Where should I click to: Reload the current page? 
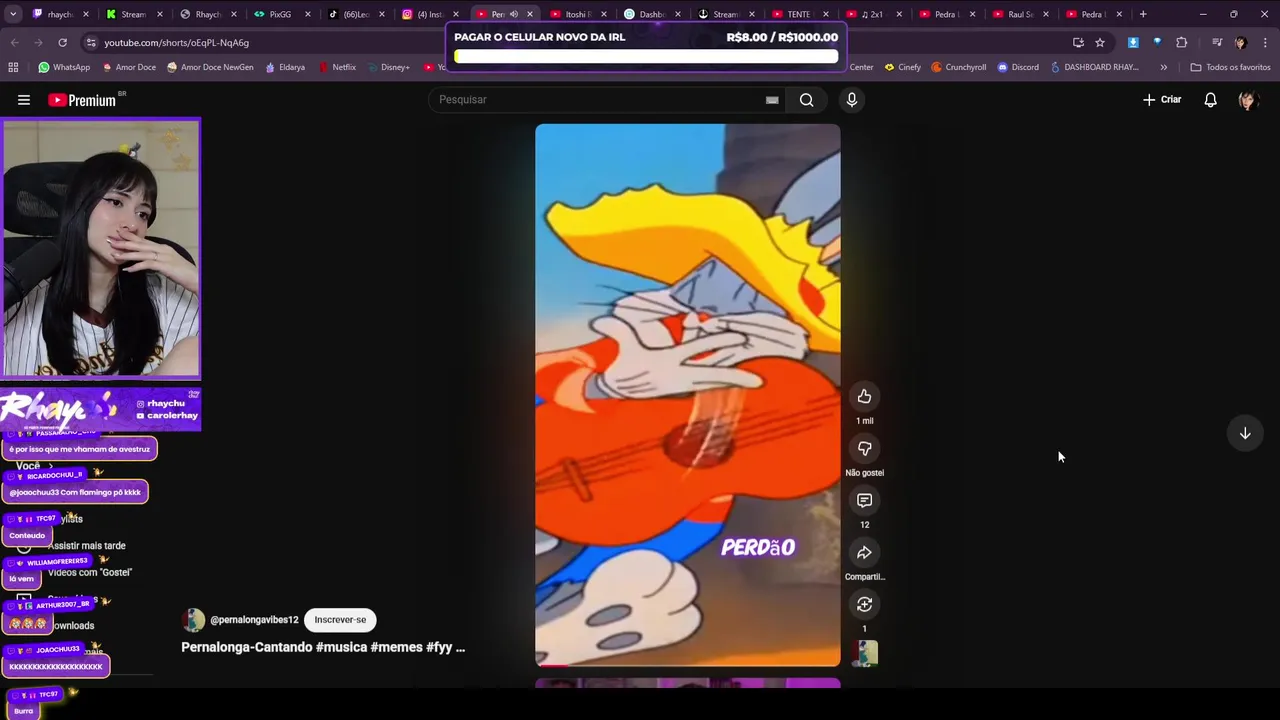(x=62, y=43)
